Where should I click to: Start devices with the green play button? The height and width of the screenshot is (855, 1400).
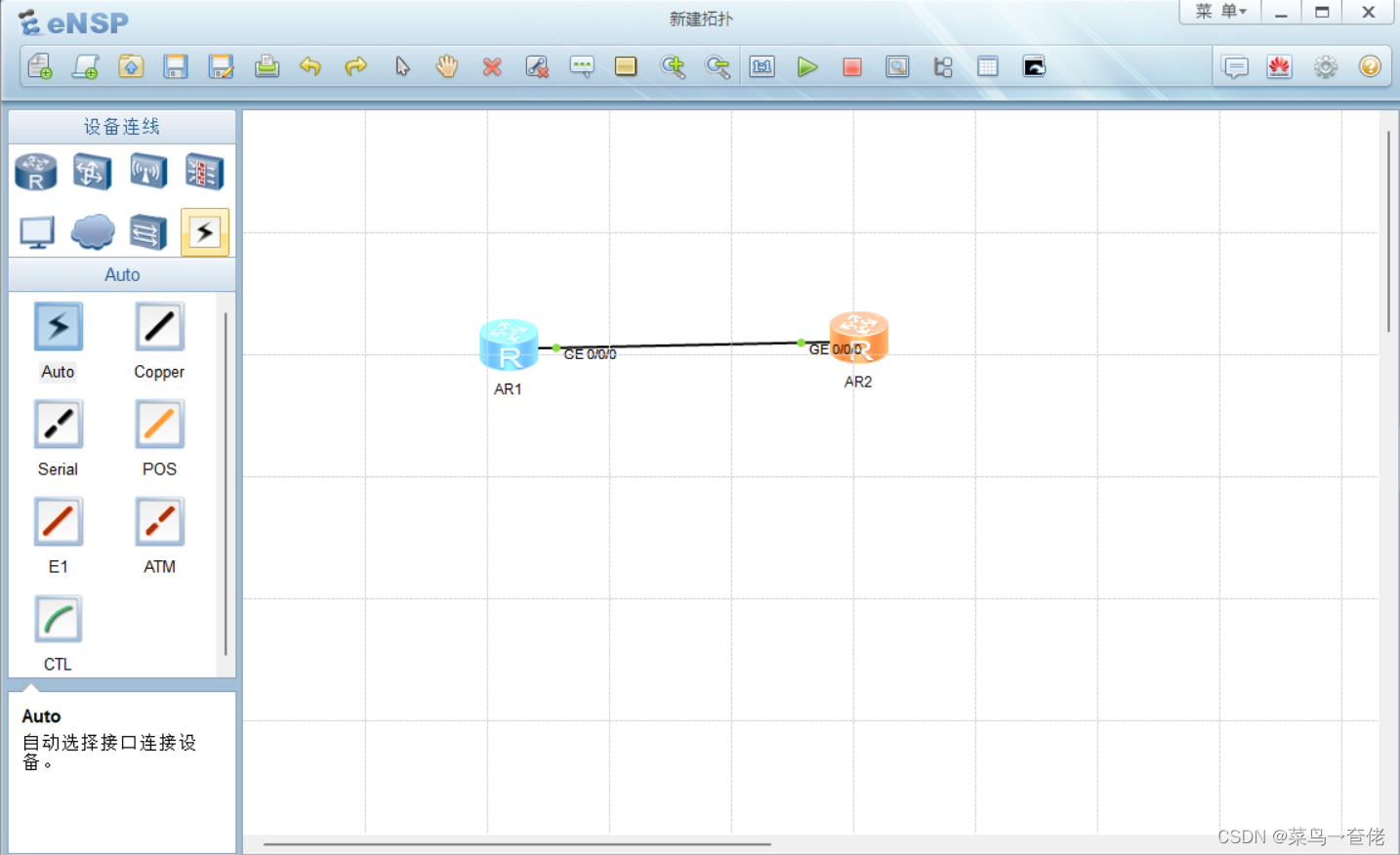click(807, 66)
